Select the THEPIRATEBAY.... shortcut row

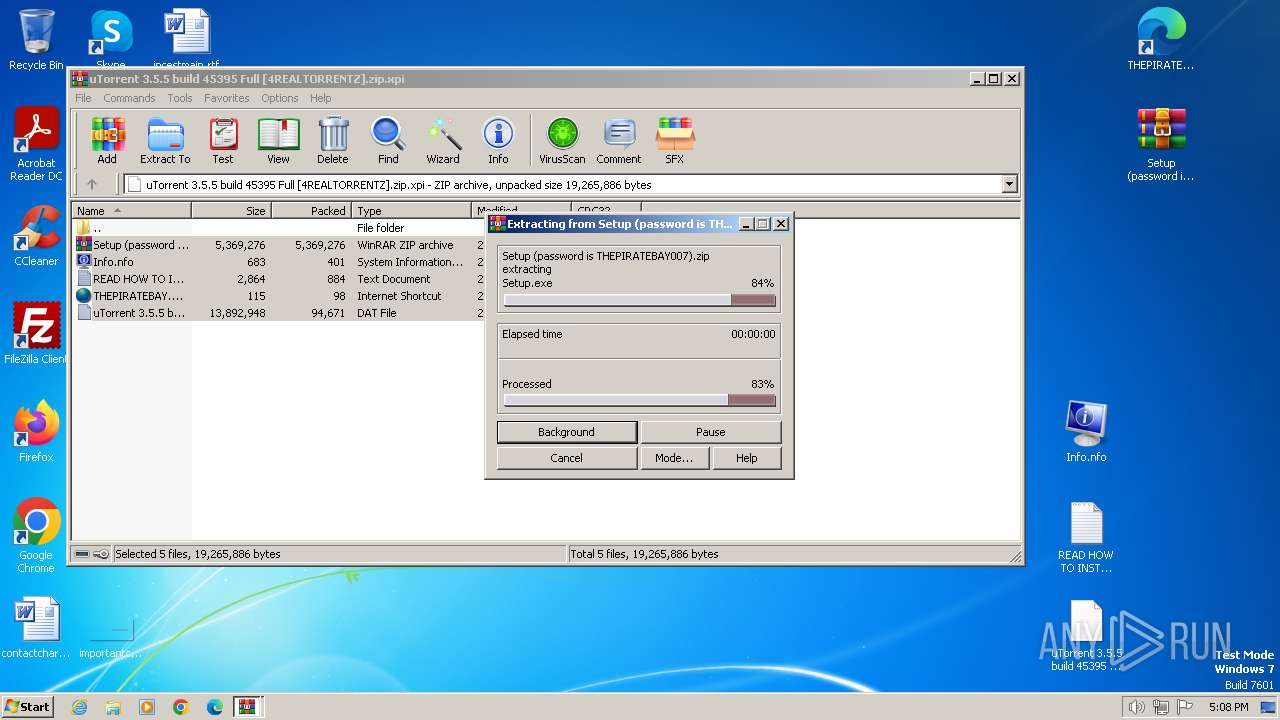pos(279,296)
